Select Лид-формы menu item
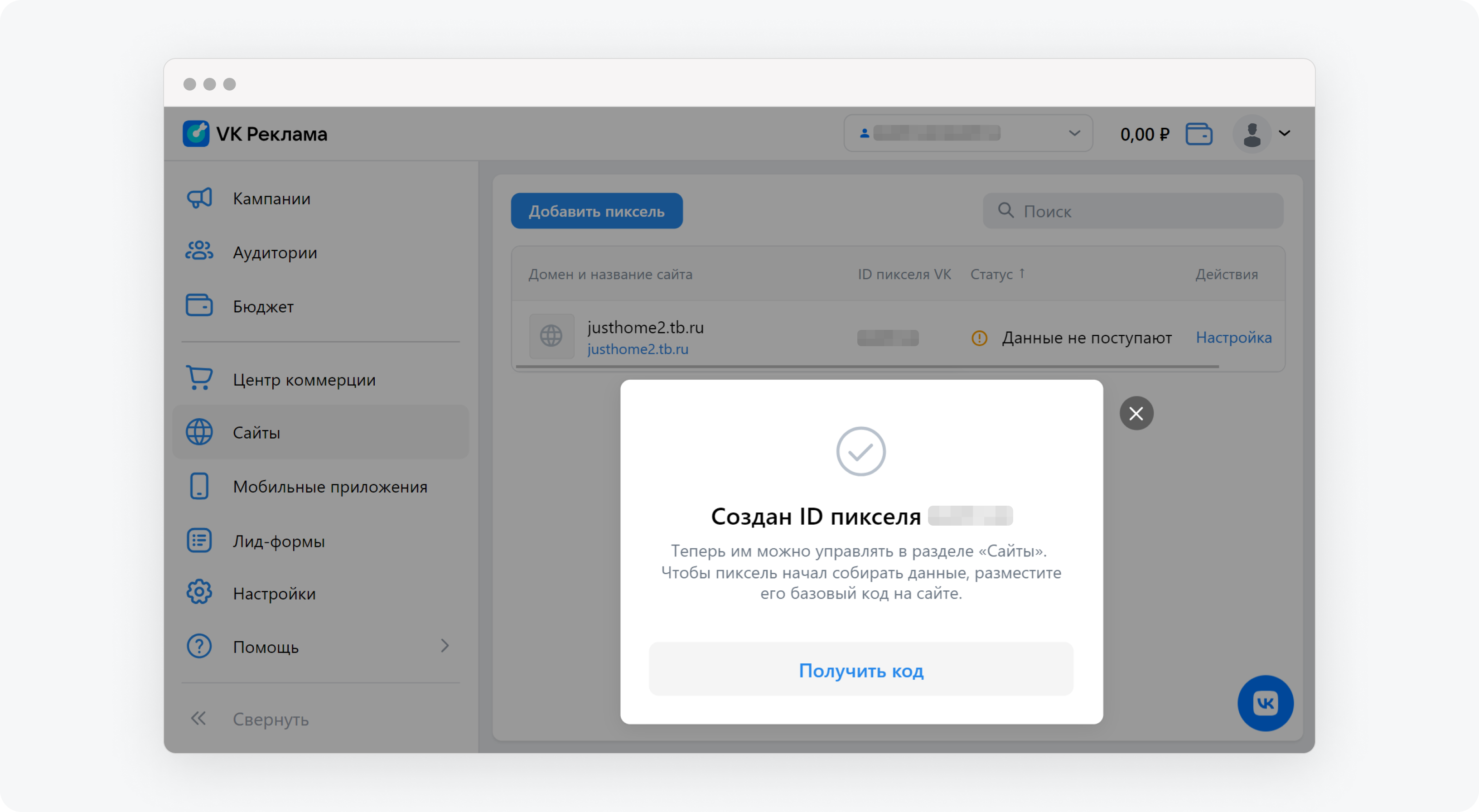Viewport: 1479px width, 812px height. (320, 541)
